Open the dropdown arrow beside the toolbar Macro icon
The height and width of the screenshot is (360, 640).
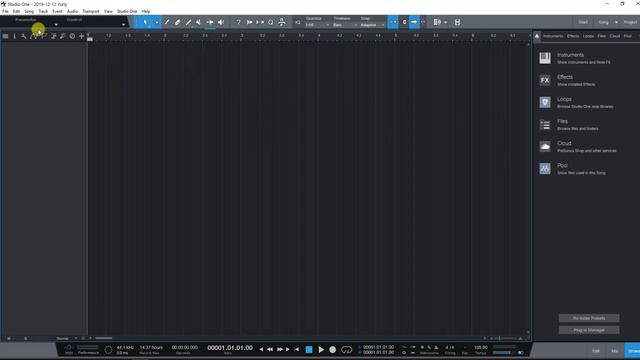[x=445, y=22]
